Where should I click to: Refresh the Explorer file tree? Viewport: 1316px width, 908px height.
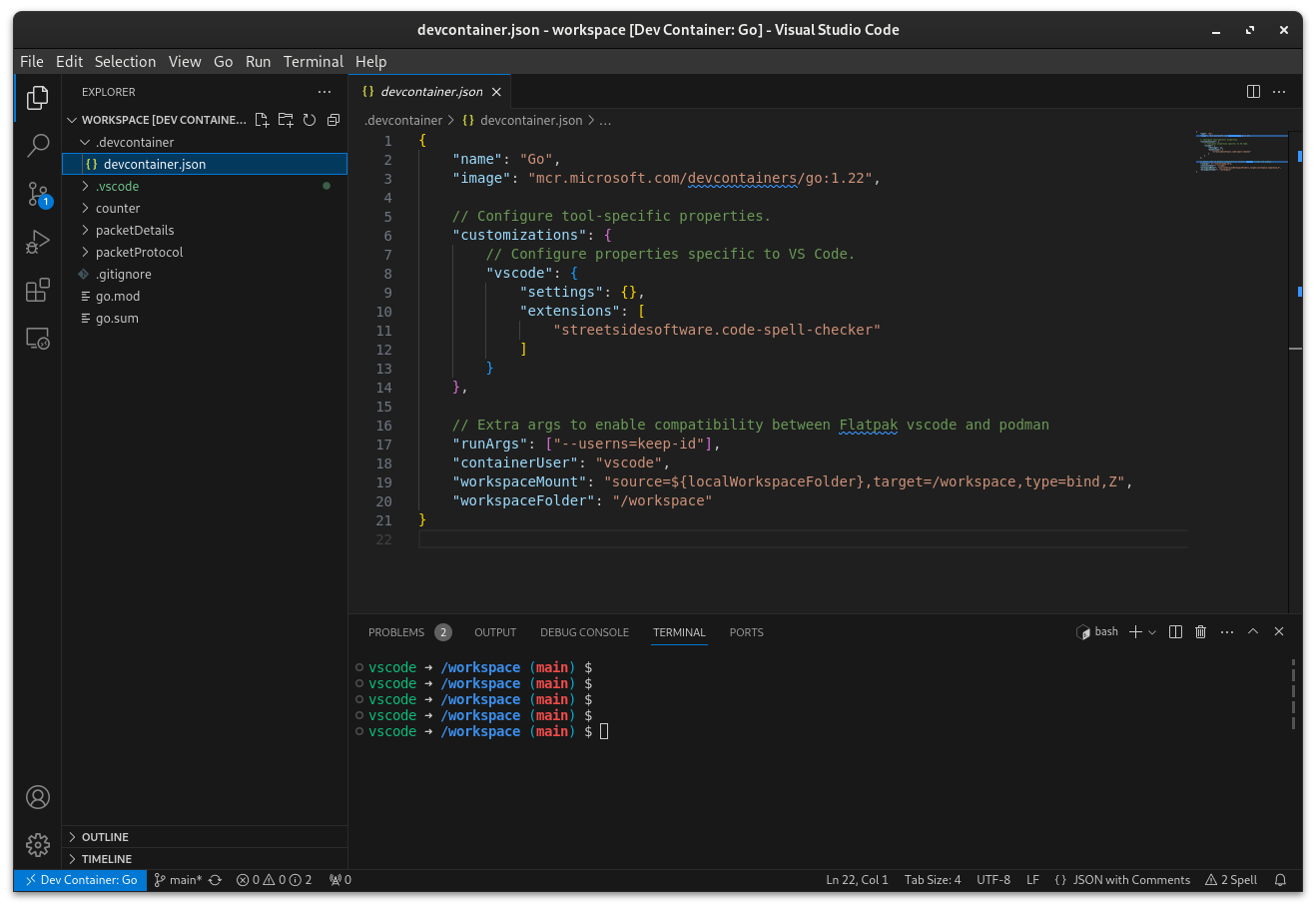tap(310, 120)
